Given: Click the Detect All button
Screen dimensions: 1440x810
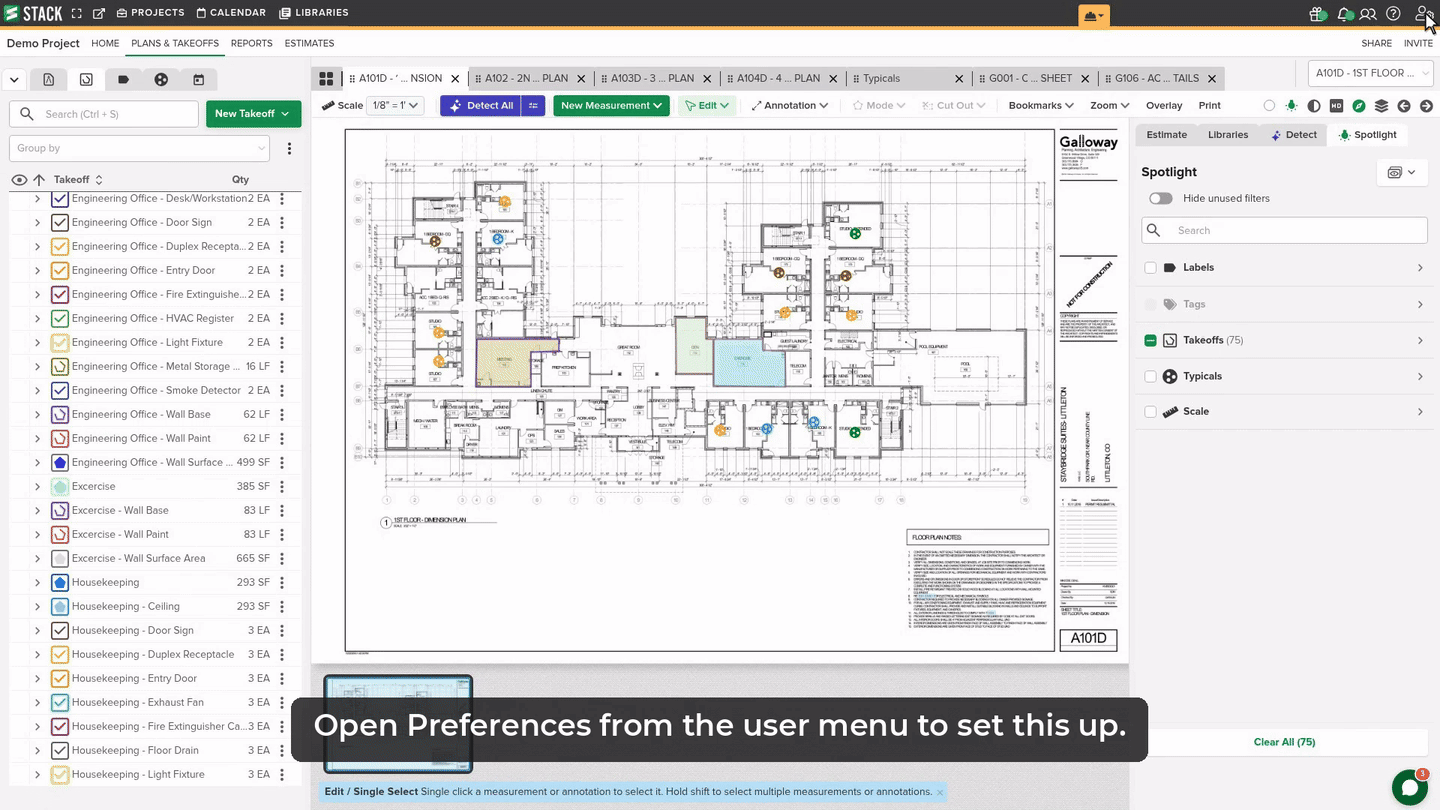Looking at the screenshot, I should pos(480,105).
